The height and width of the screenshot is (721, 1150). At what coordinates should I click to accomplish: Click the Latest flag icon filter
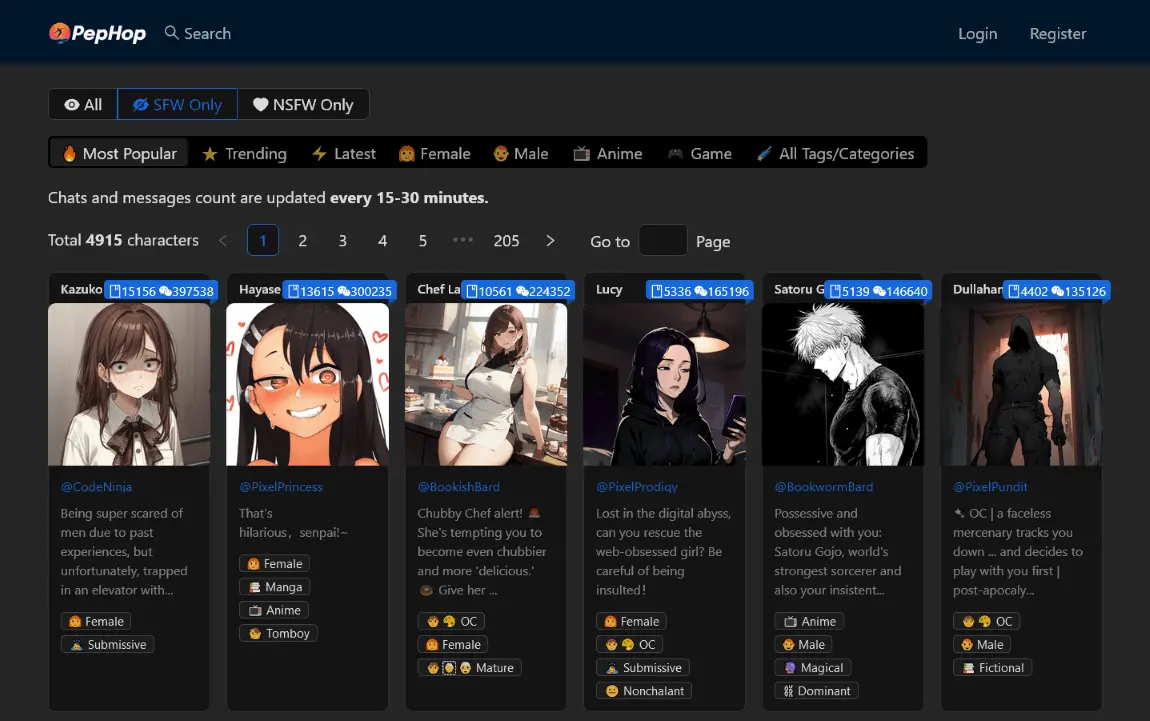[320, 153]
